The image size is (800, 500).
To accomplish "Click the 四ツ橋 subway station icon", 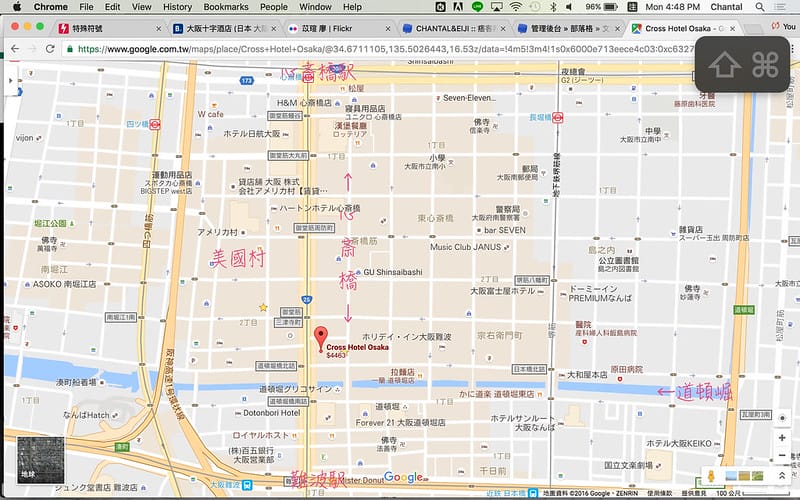I will [x=155, y=124].
